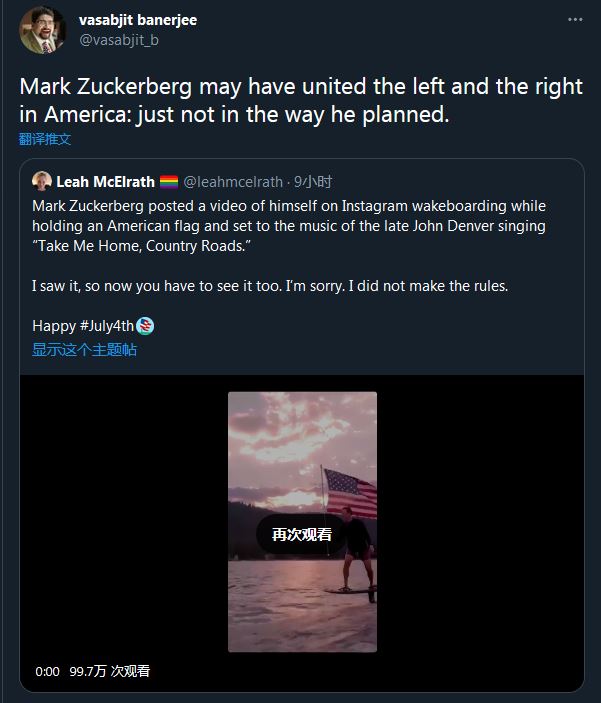Open the #July4th hashtag
The image size is (601, 703).
click(x=107, y=325)
